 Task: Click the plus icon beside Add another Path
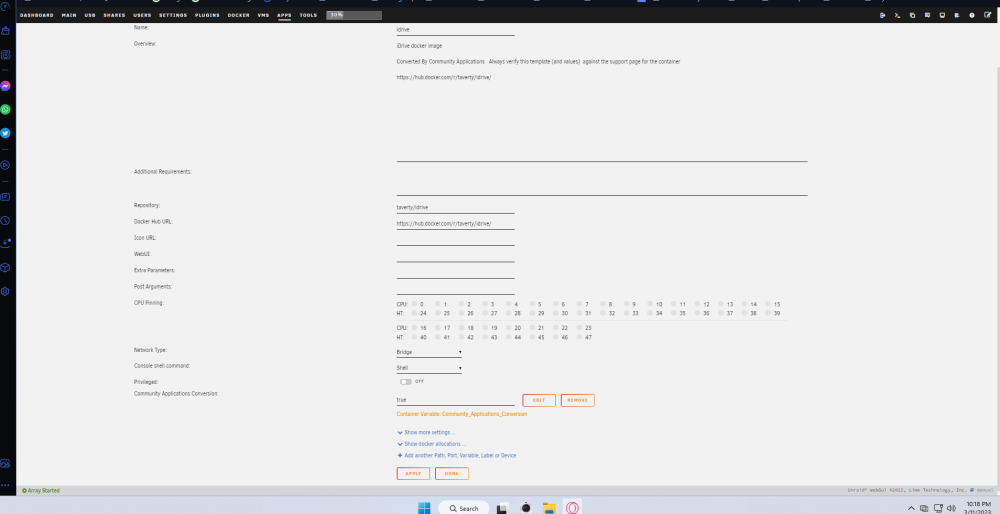400,455
